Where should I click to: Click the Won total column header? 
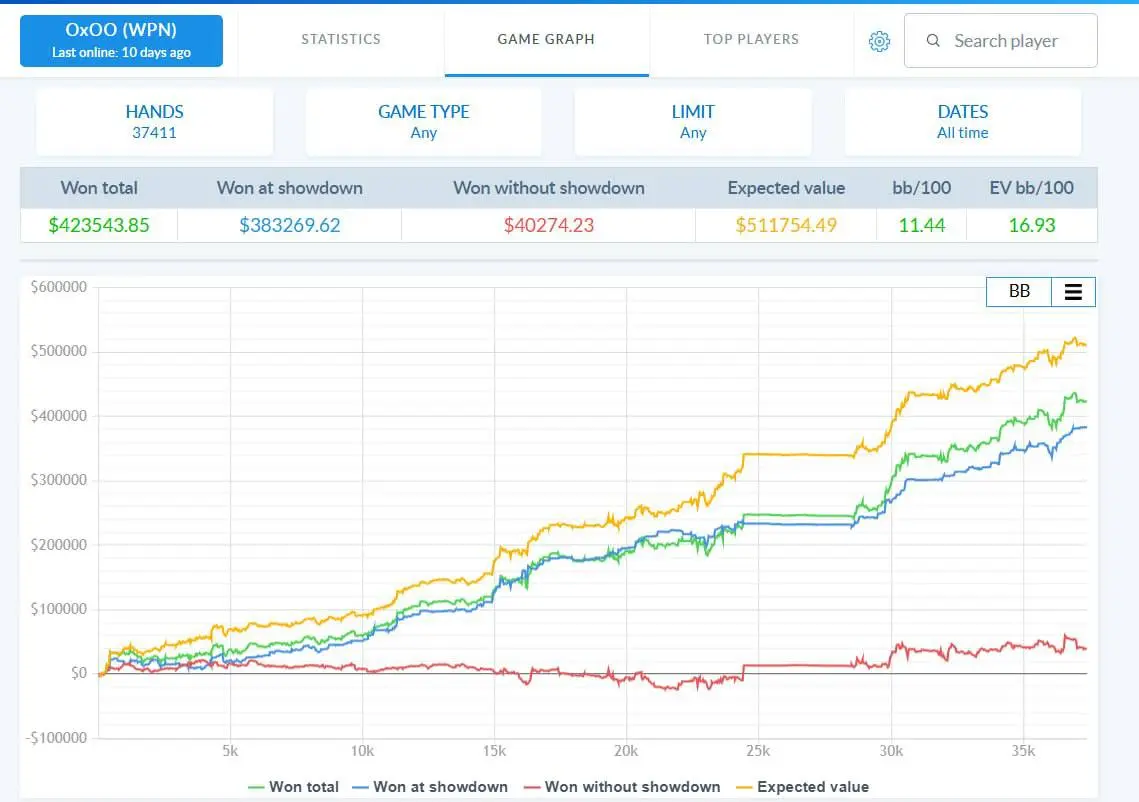(99, 188)
